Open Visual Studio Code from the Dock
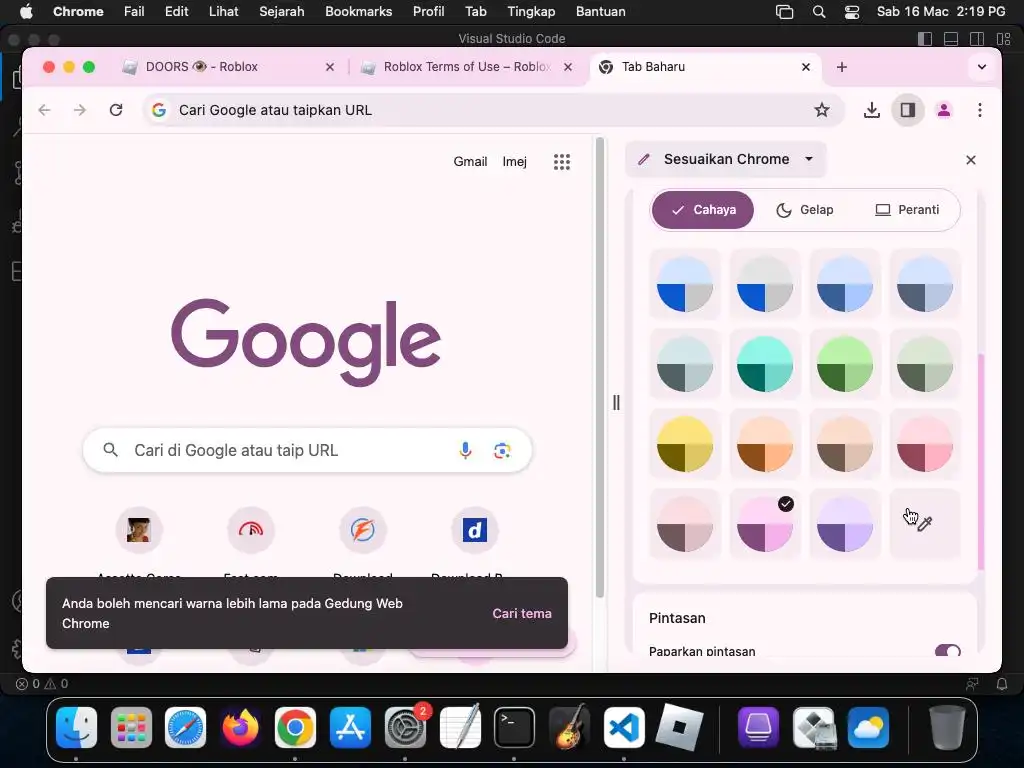The image size is (1024, 768). pyautogui.click(x=624, y=728)
